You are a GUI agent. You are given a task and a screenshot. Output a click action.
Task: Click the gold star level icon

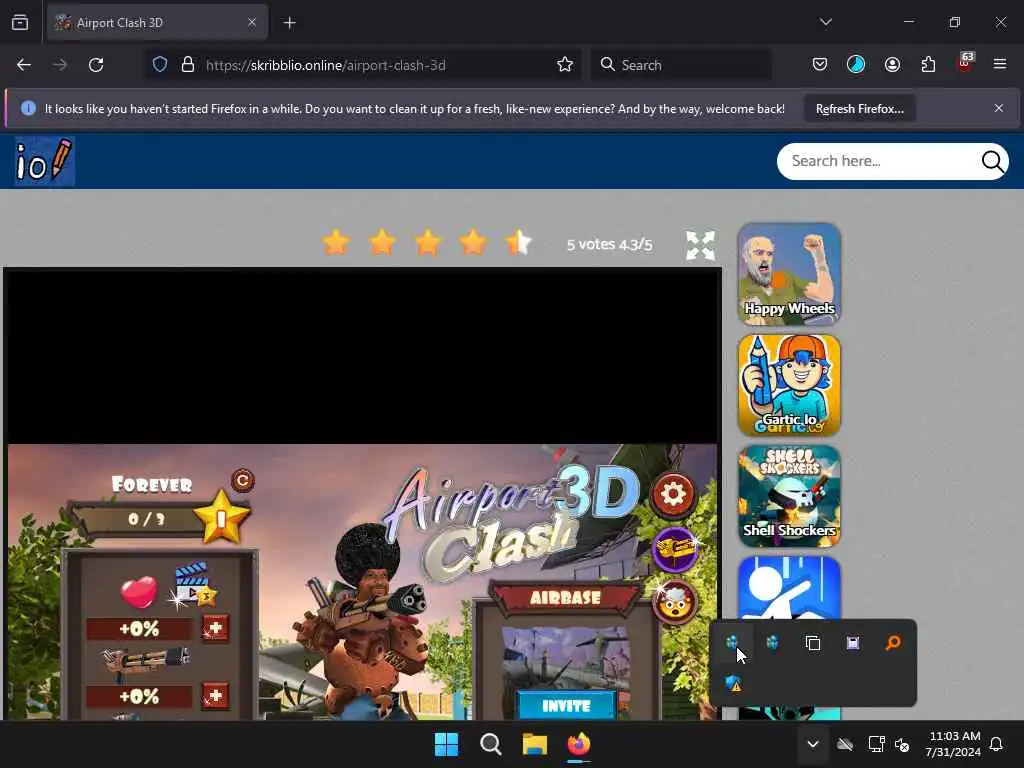click(x=221, y=518)
